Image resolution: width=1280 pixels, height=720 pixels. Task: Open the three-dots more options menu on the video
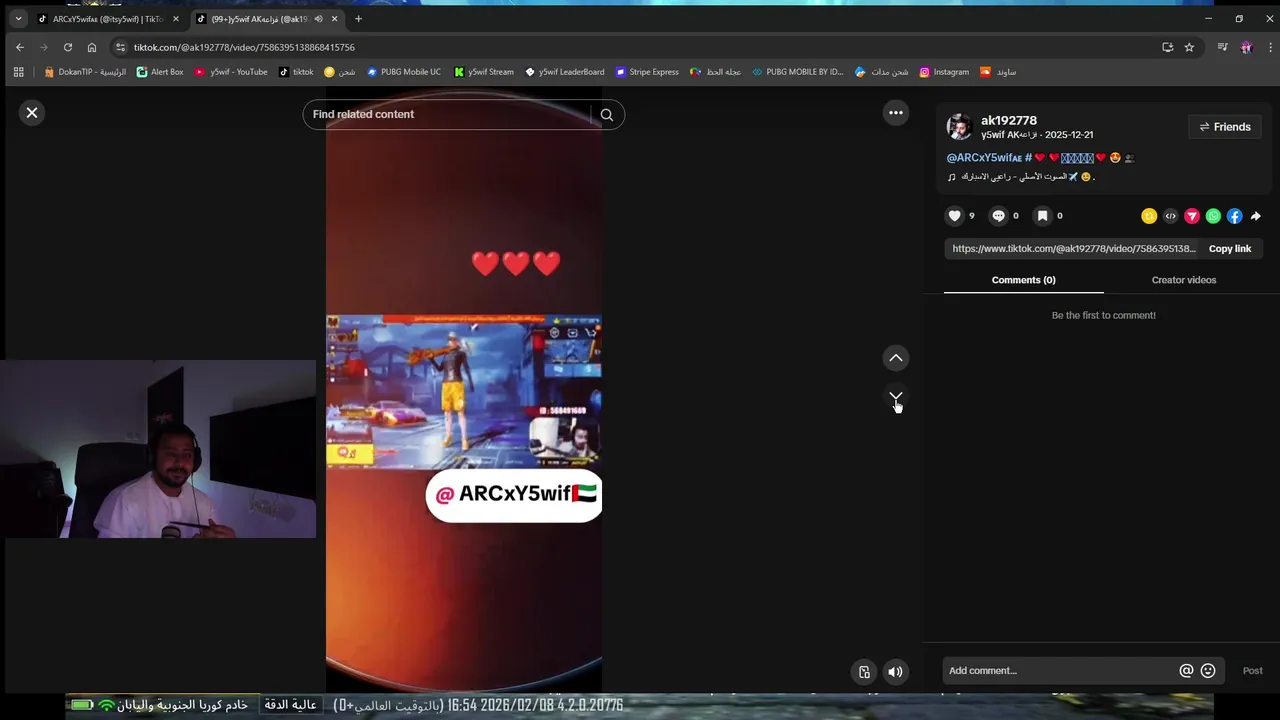[896, 113]
